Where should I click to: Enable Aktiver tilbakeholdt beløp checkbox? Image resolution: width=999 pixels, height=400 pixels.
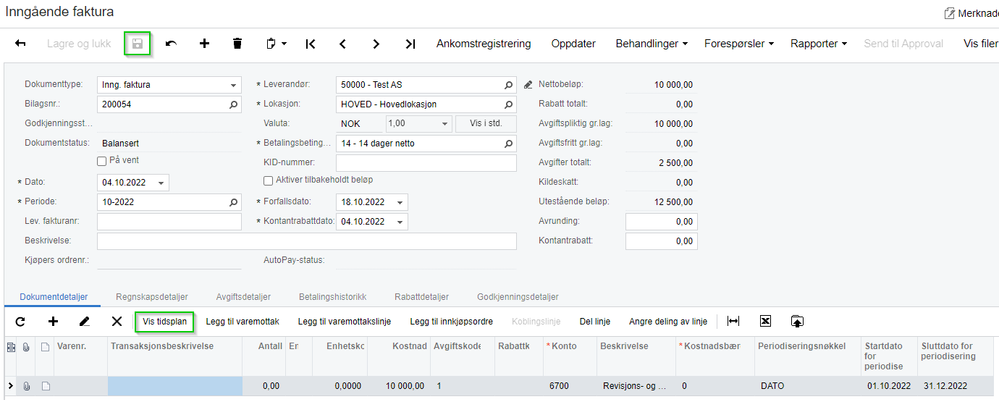(268, 180)
